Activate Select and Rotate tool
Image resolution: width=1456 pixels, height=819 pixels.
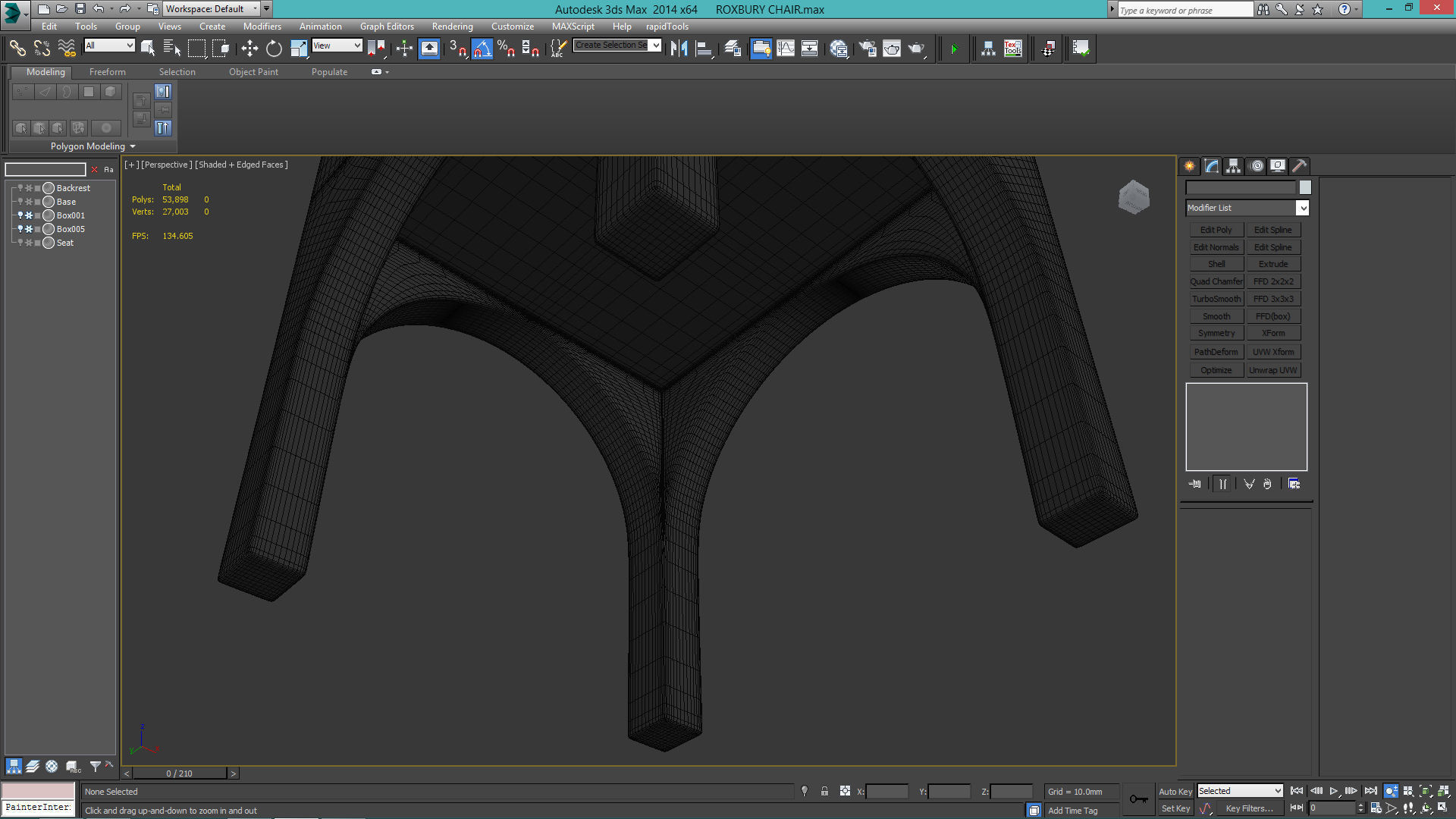(x=274, y=49)
